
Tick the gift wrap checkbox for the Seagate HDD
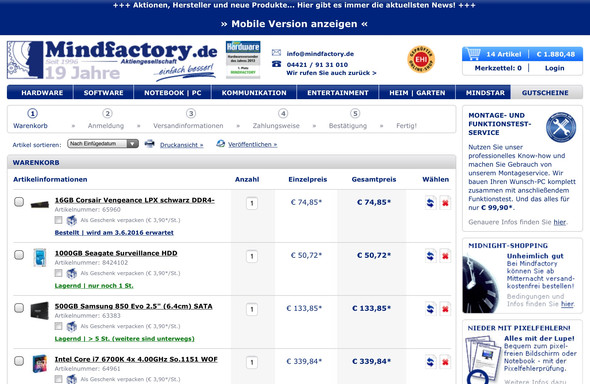click(x=58, y=273)
